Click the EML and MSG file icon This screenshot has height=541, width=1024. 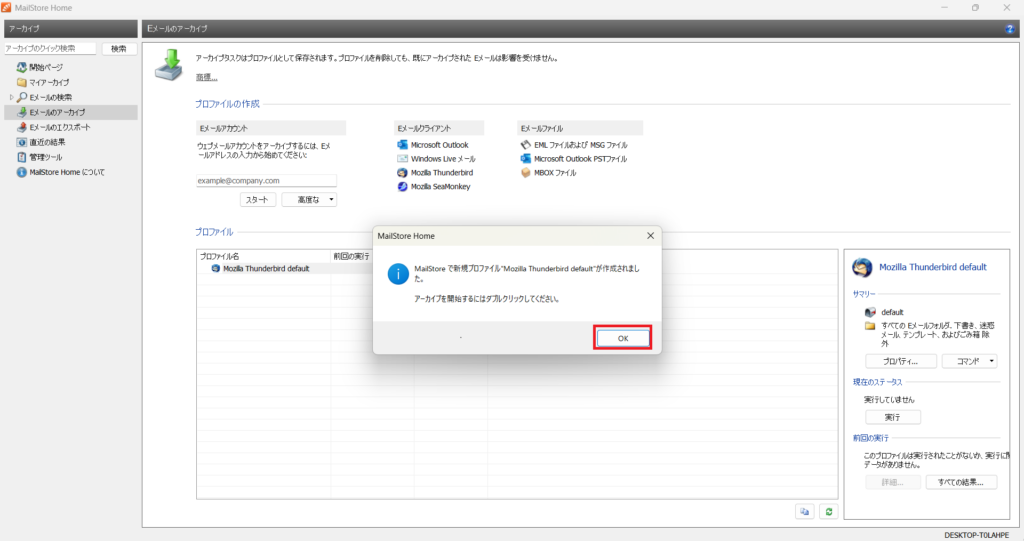526,144
